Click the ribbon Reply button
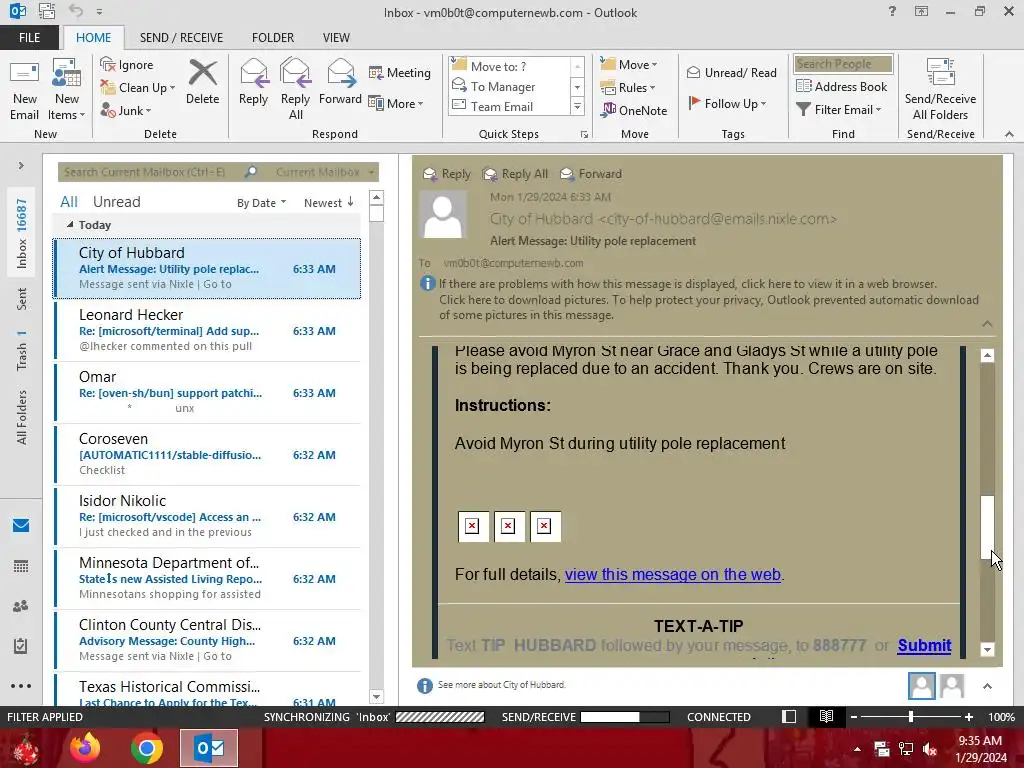 [253, 82]
